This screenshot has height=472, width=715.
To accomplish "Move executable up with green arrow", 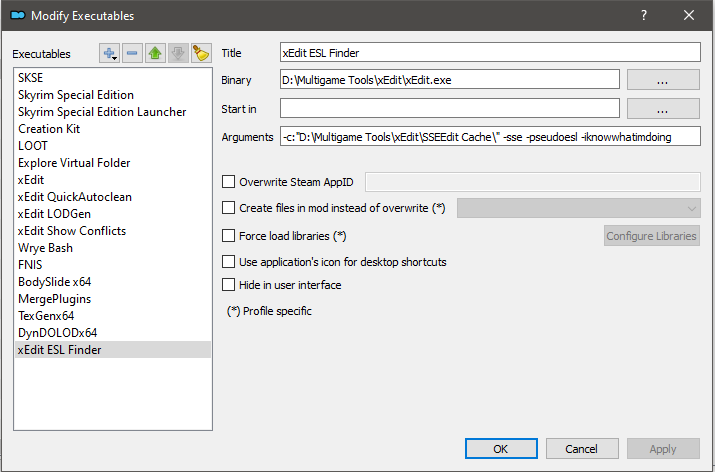I will click(156, 52).
